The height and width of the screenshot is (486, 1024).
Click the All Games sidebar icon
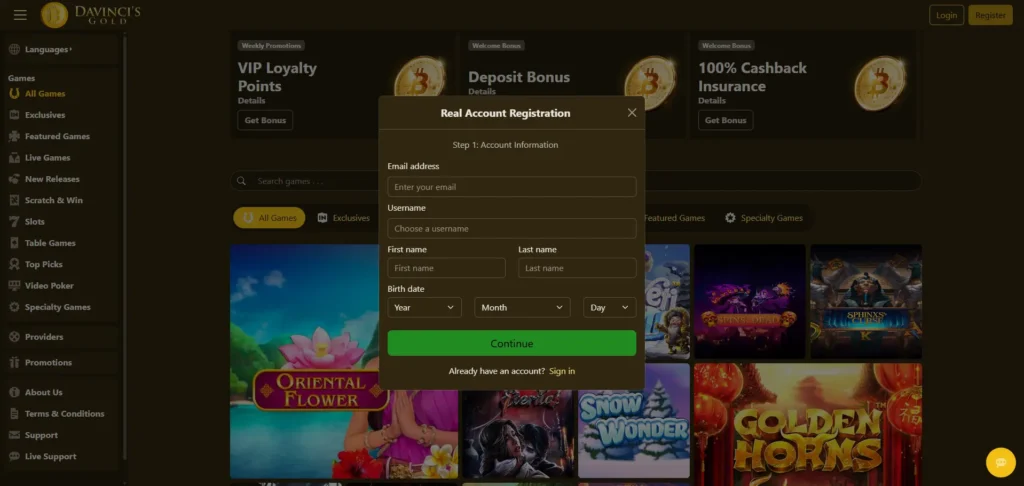(x=14, y=93)
